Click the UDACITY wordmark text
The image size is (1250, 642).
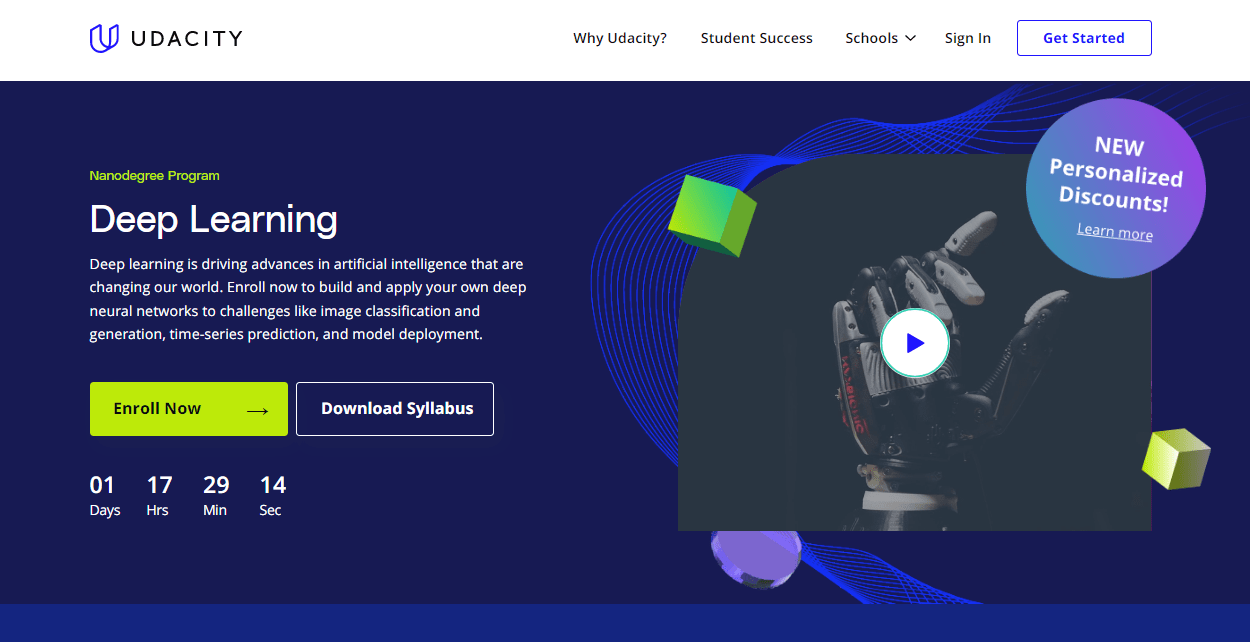[186, 38]
